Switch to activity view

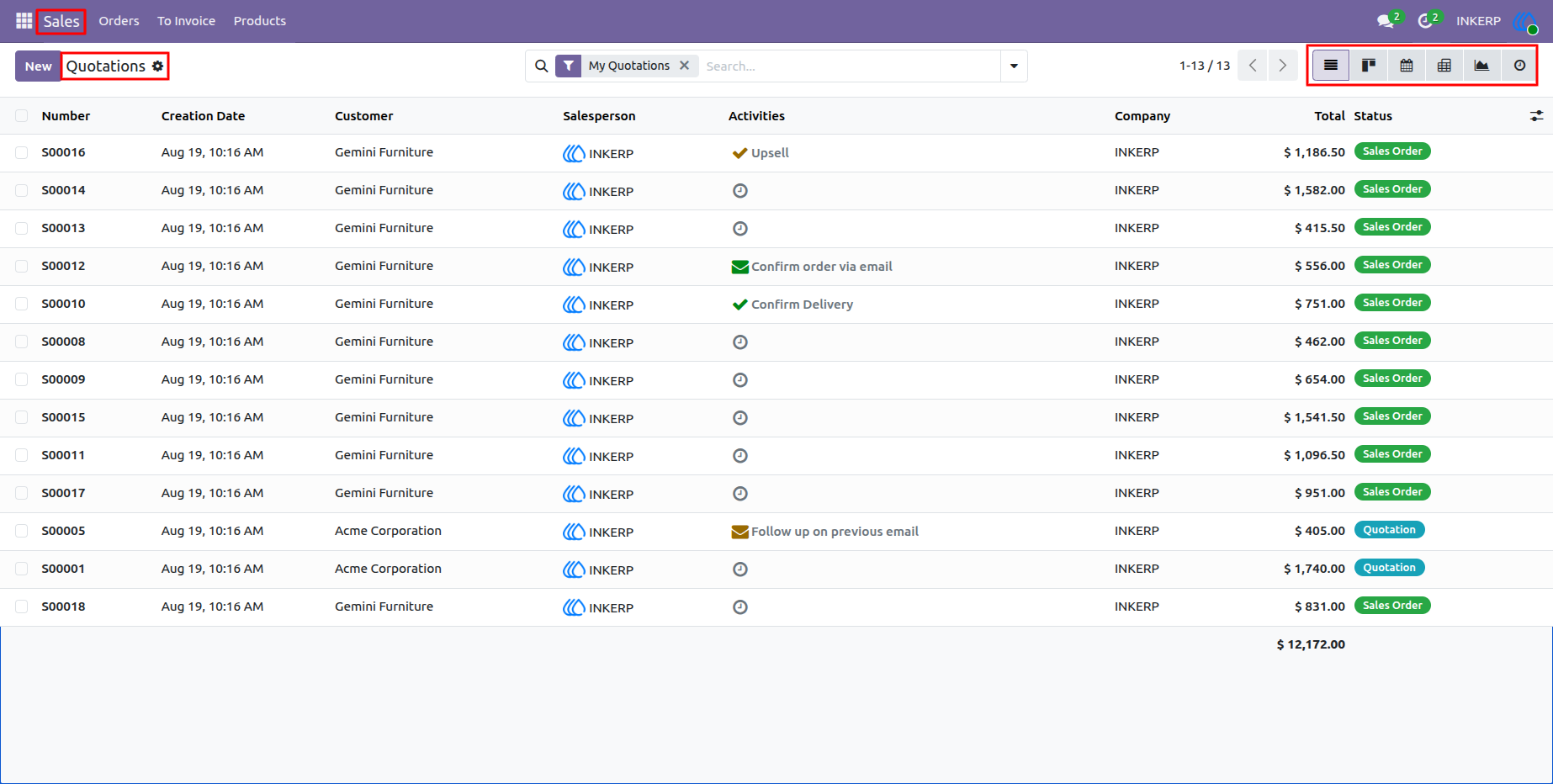pyautogui.click(x=1519, y=66)
